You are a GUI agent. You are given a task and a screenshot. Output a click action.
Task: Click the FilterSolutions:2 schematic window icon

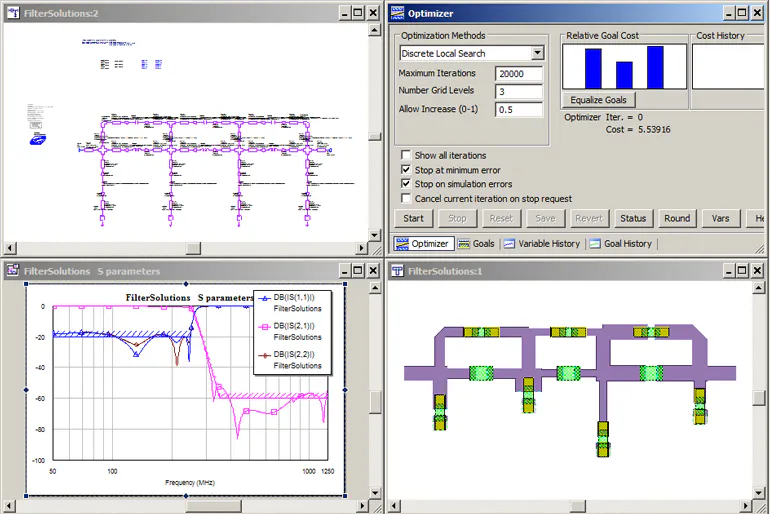pyautogui.click(x=13, y=13)
